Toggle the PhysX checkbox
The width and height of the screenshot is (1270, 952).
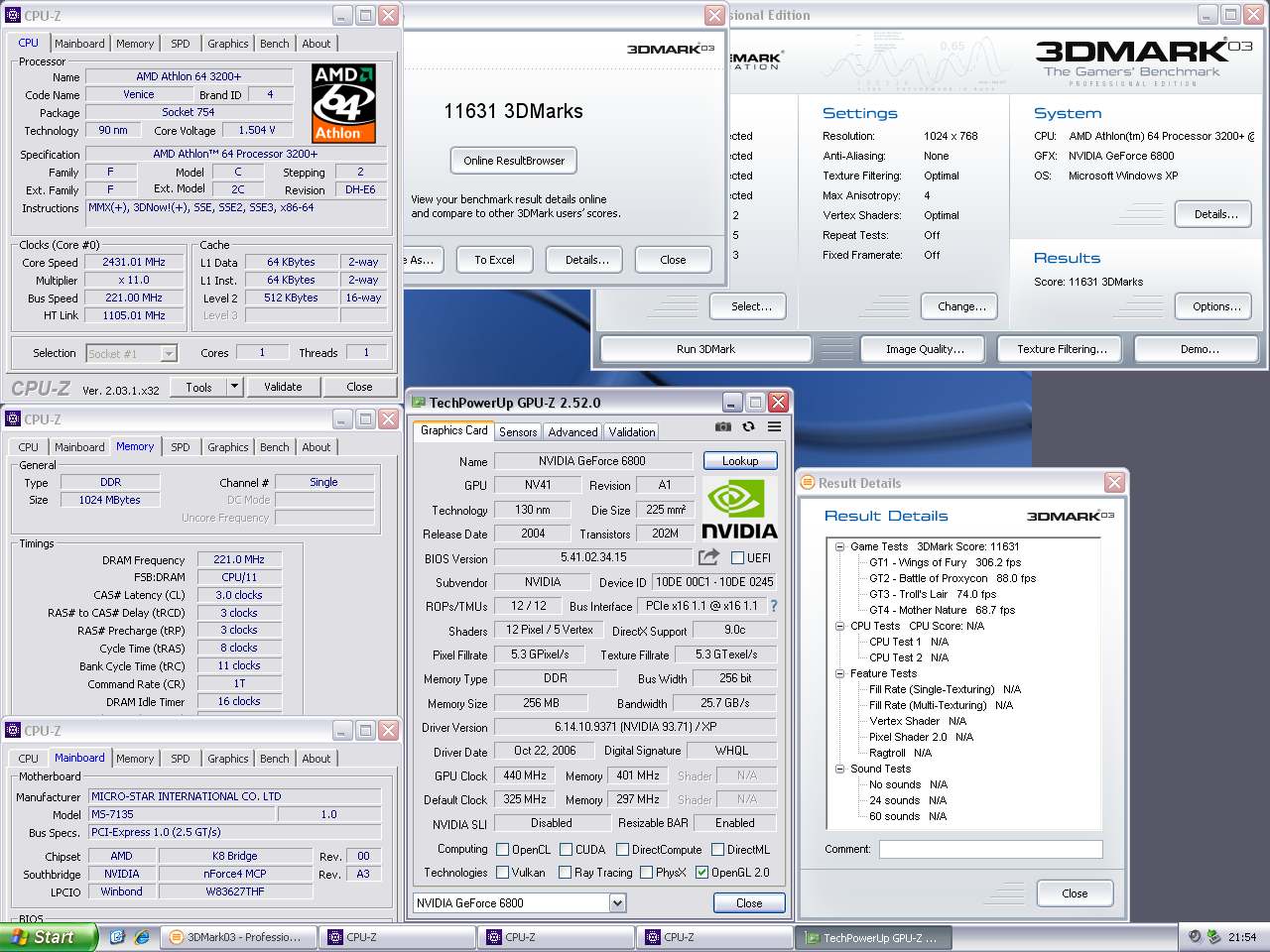pos(646,873)
